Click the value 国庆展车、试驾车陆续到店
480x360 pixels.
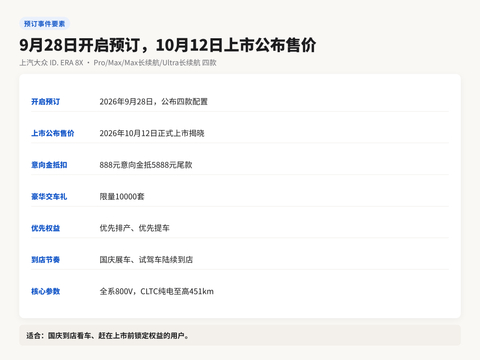146,260
